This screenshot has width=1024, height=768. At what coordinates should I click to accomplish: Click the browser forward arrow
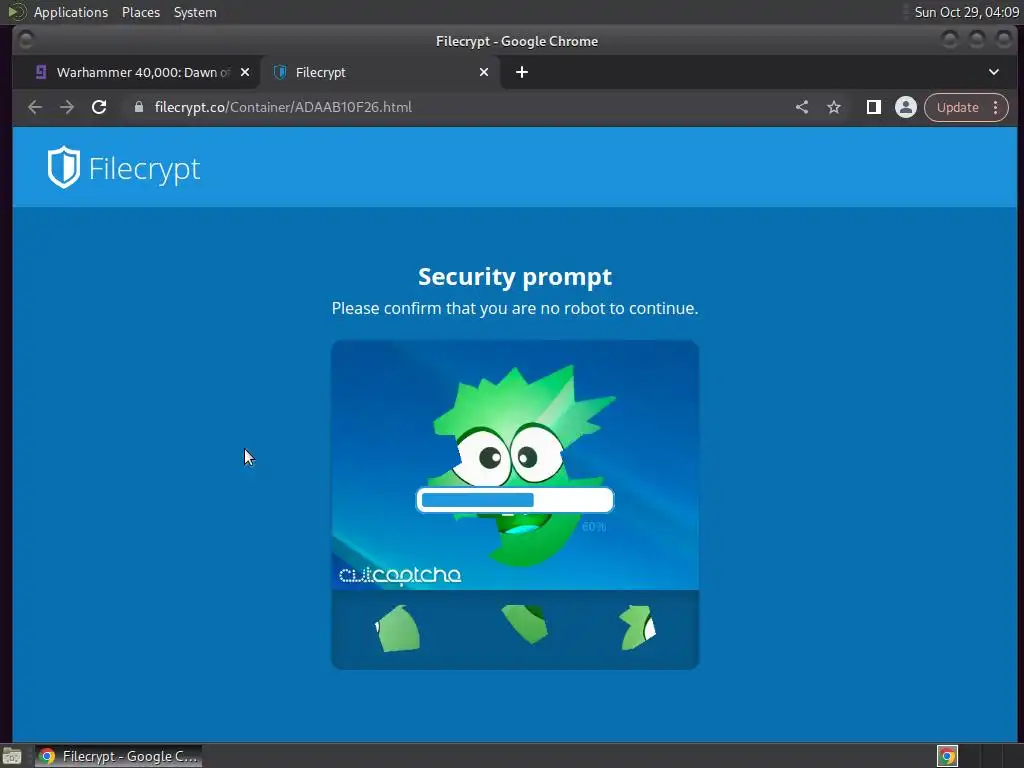click(x=67, y=107)
